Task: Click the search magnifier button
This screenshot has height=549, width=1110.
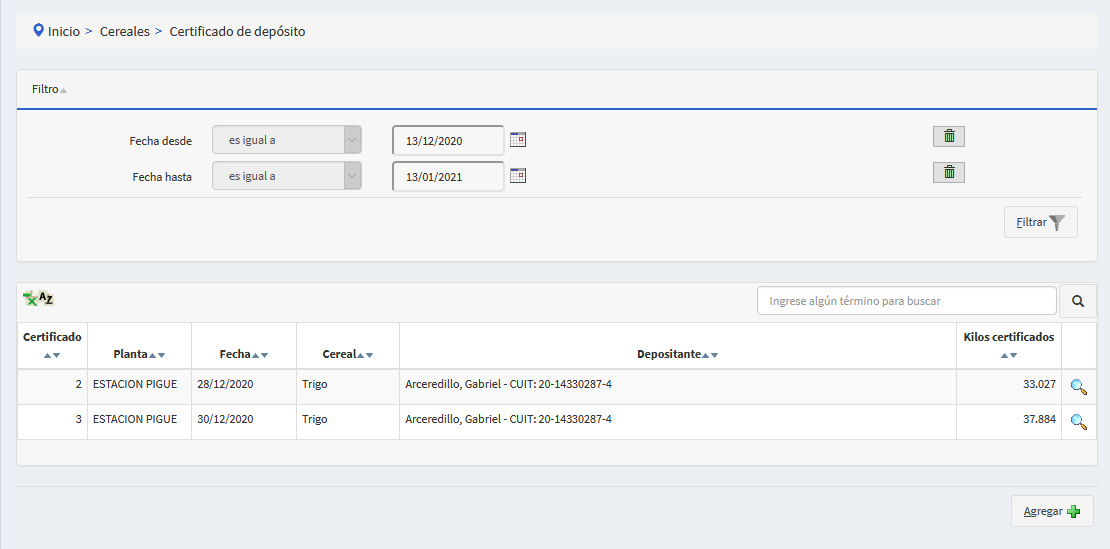Action: (1078, 301)
